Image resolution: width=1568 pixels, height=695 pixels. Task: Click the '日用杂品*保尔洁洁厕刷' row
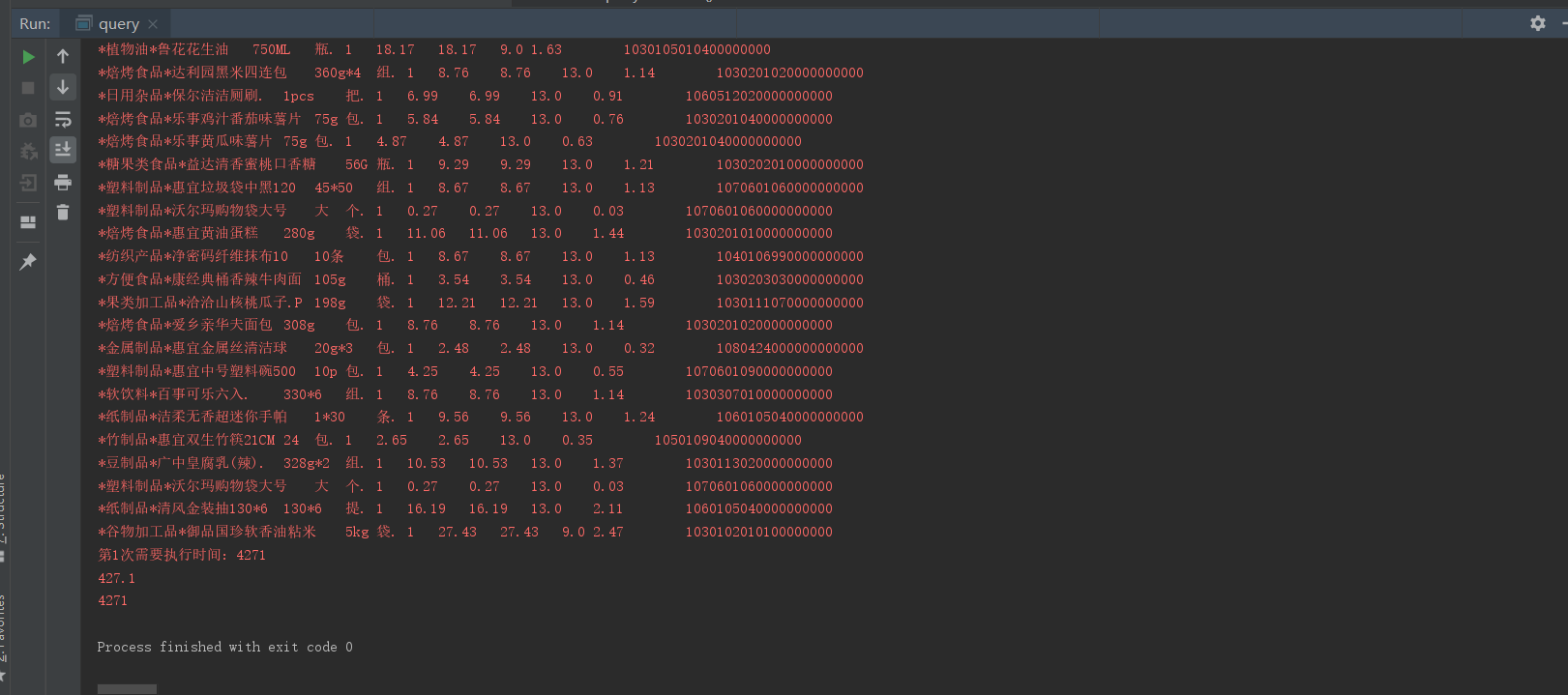[465, 96]
